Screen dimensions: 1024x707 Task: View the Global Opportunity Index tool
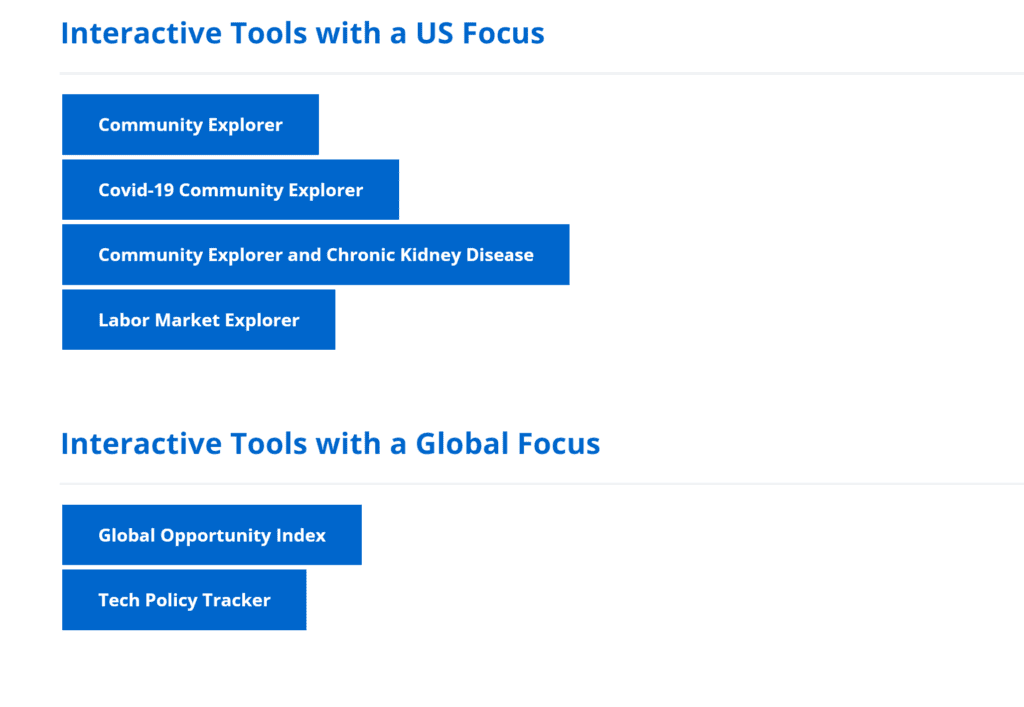pyautogui.click(x=212, y=535)
